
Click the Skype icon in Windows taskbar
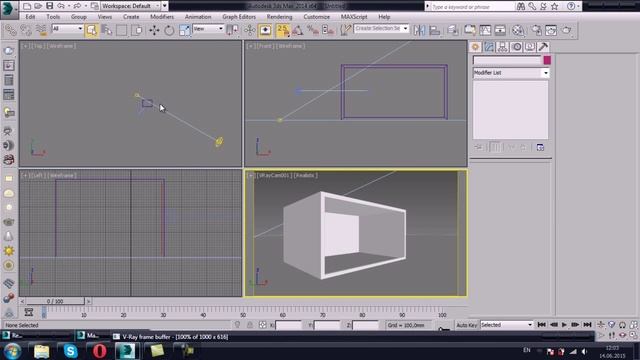click(x=70, y=351)
